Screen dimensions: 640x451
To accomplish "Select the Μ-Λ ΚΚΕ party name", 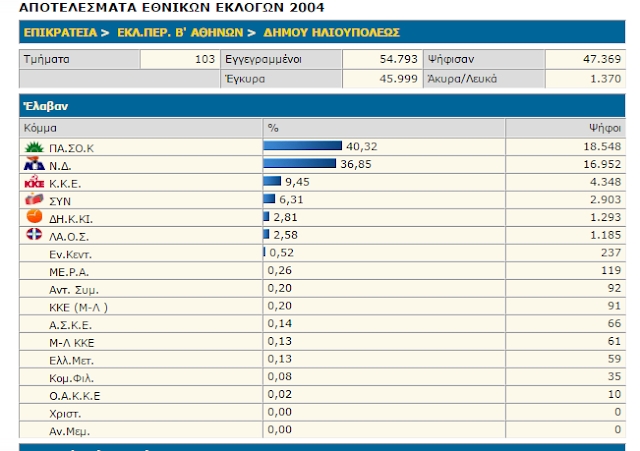I will tap(72, 343).
